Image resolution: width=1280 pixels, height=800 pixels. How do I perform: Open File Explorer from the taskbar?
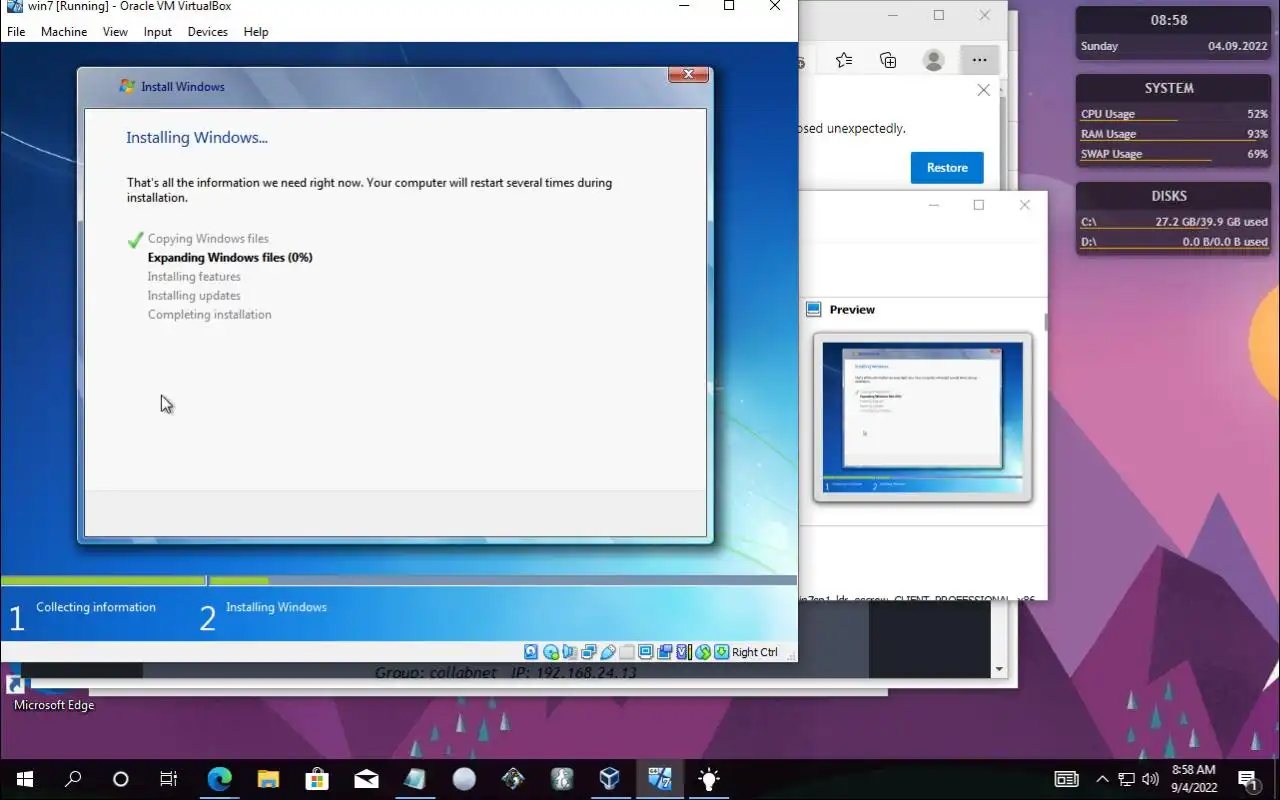point(268,779)
